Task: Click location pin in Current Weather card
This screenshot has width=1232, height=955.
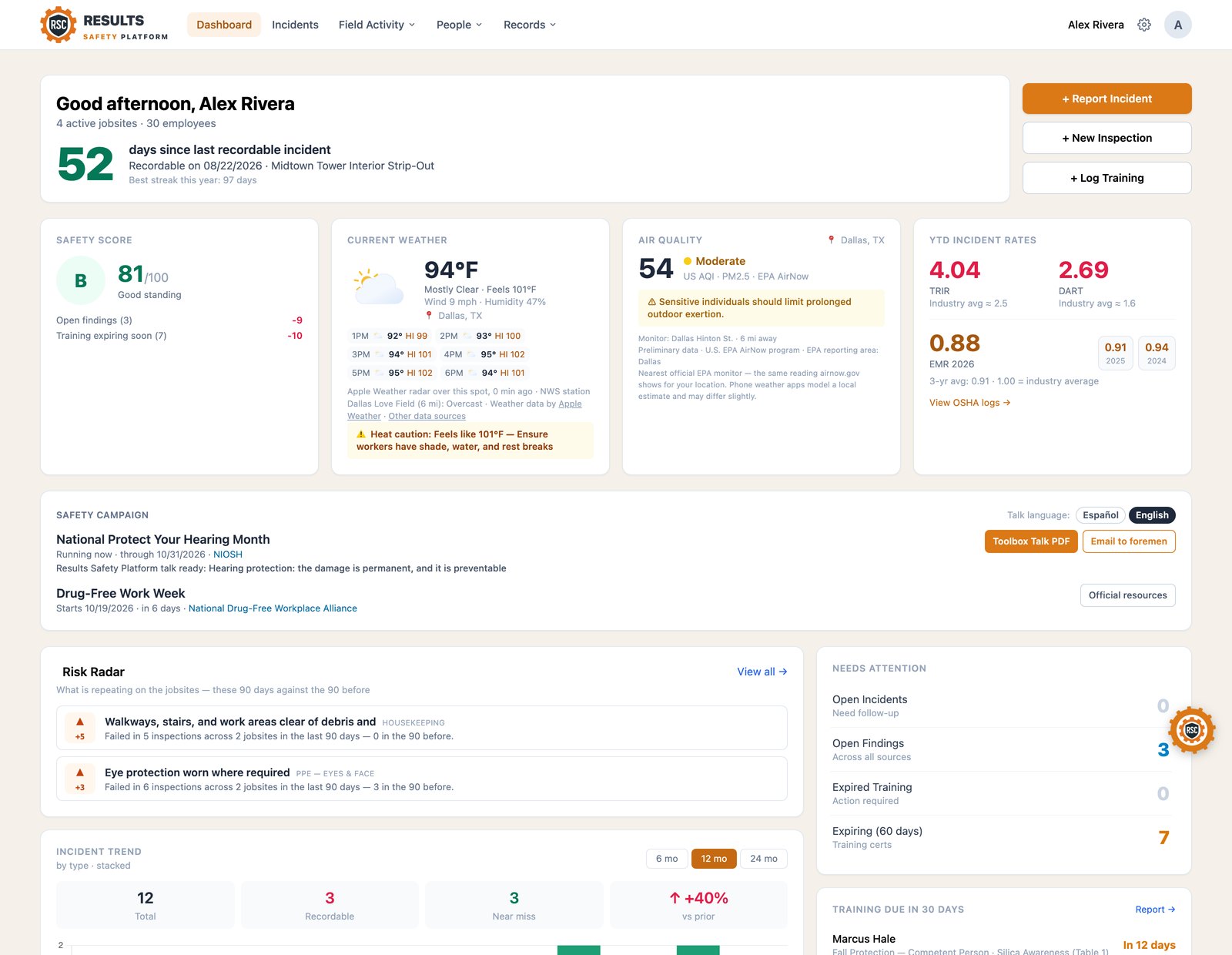Action: pos(429,316)
